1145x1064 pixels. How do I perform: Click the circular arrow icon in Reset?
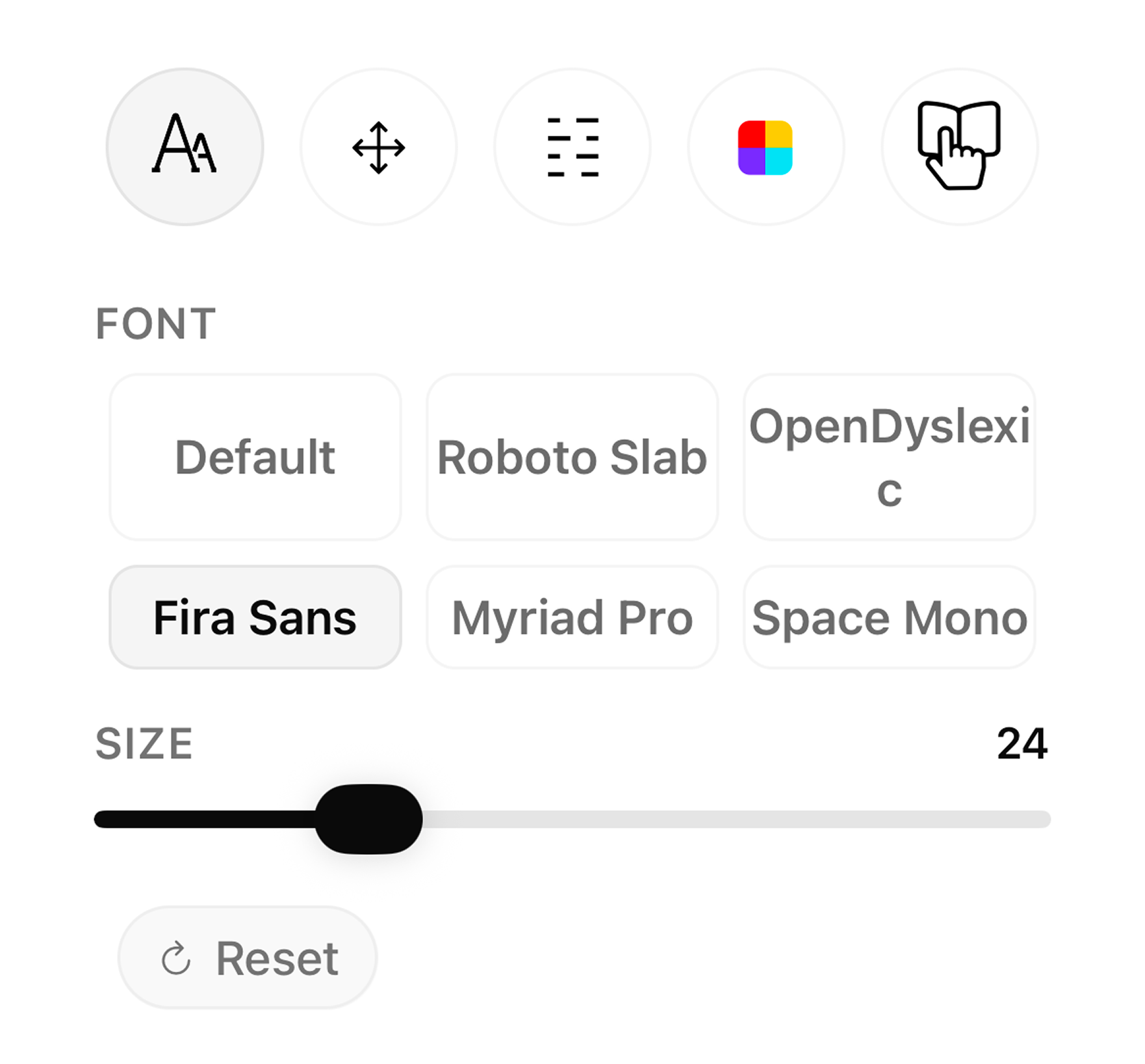pyautogui.click(x=175, y=959)
